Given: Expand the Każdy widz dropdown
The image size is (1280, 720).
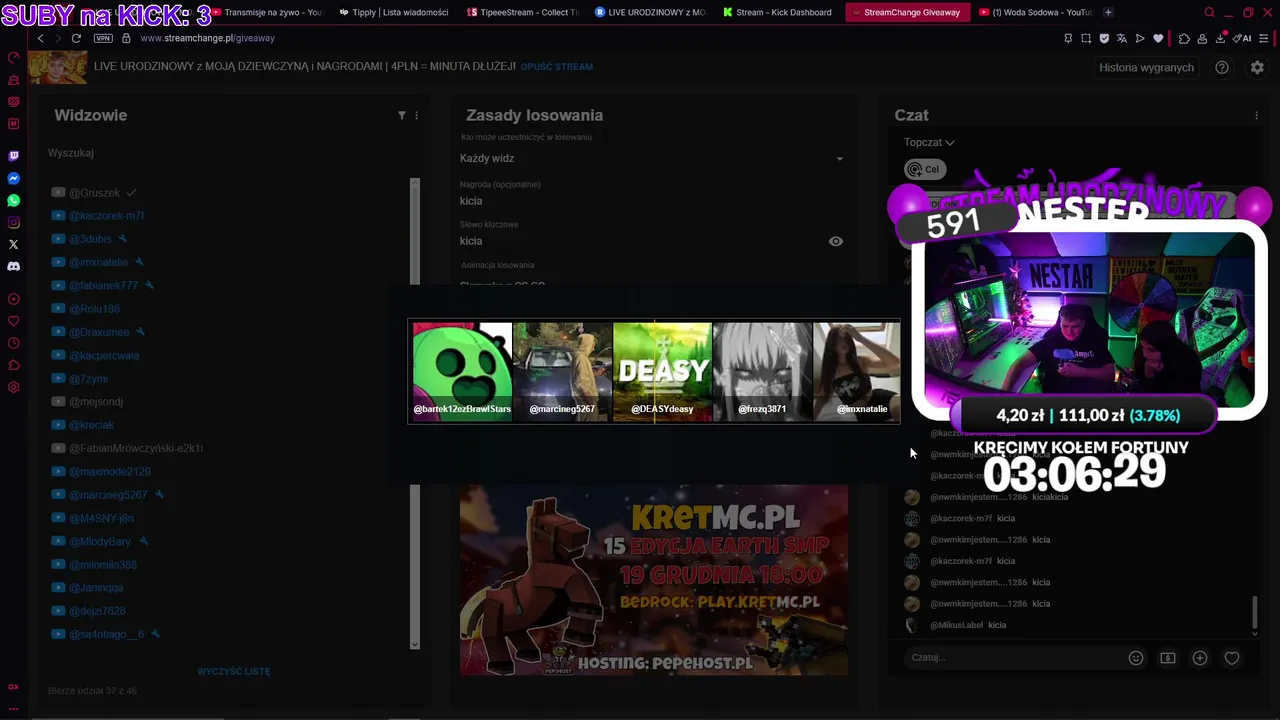Looking at the screenshot, I should click(x=652, y=158).
